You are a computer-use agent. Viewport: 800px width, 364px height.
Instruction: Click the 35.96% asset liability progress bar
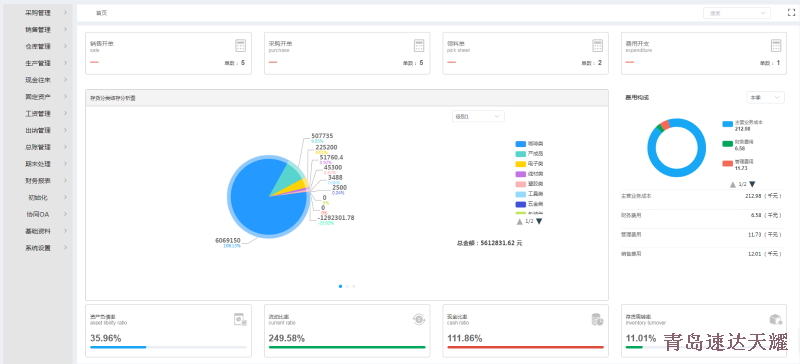pyautogui.click(x=168, y=347)
